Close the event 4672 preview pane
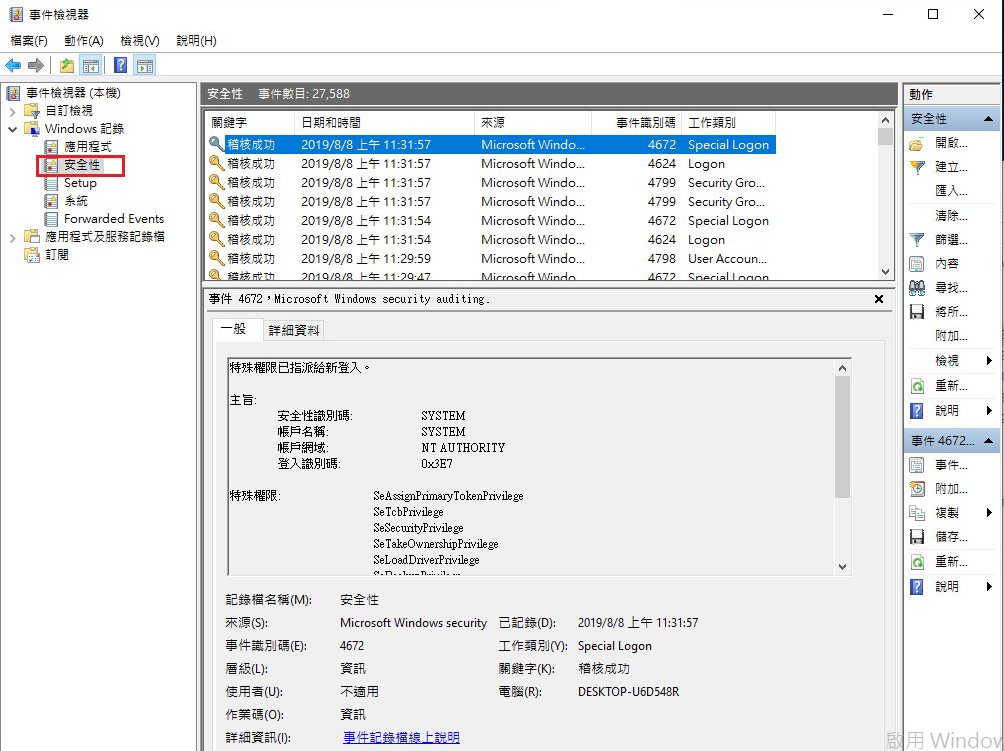This screenshot has width=1004, height=751. click(x=879, y=299)
